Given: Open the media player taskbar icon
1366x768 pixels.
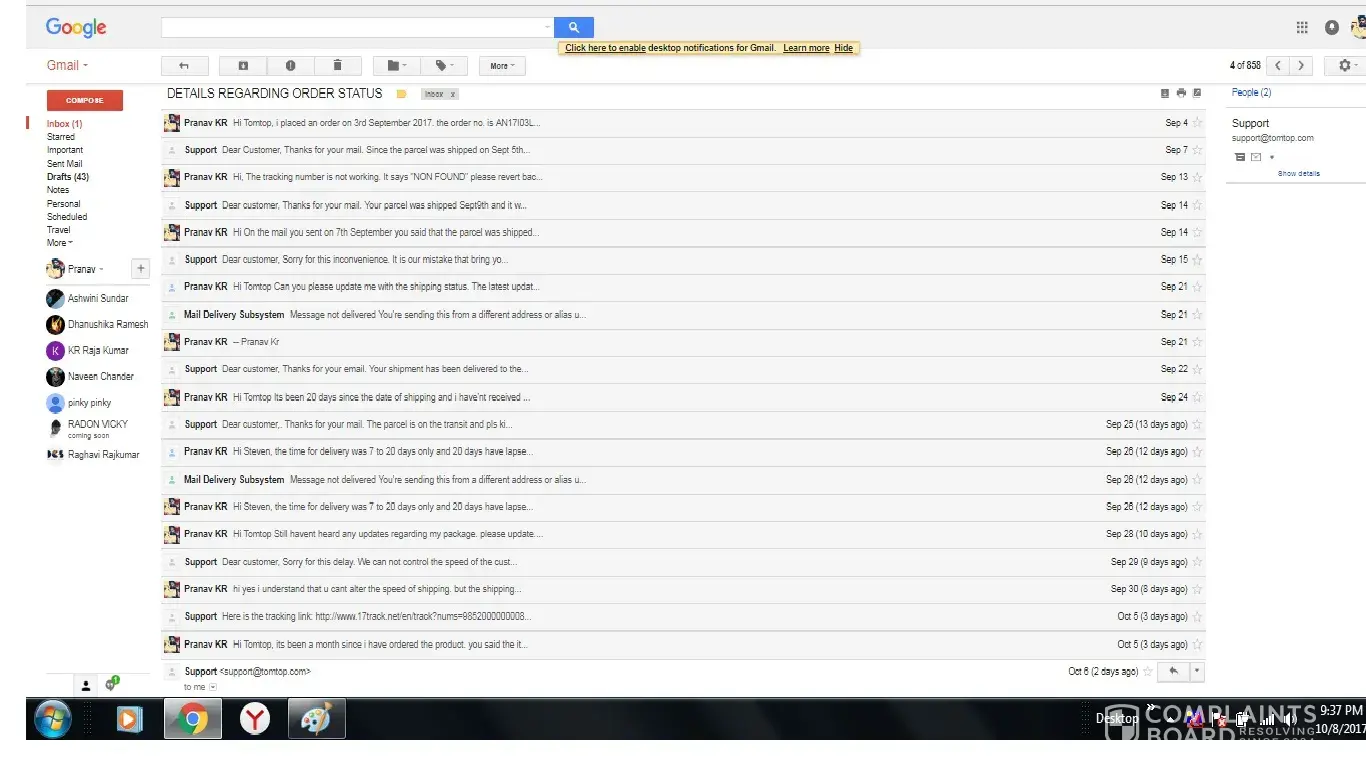Looking at the screenshot, I should click(129, 719).
